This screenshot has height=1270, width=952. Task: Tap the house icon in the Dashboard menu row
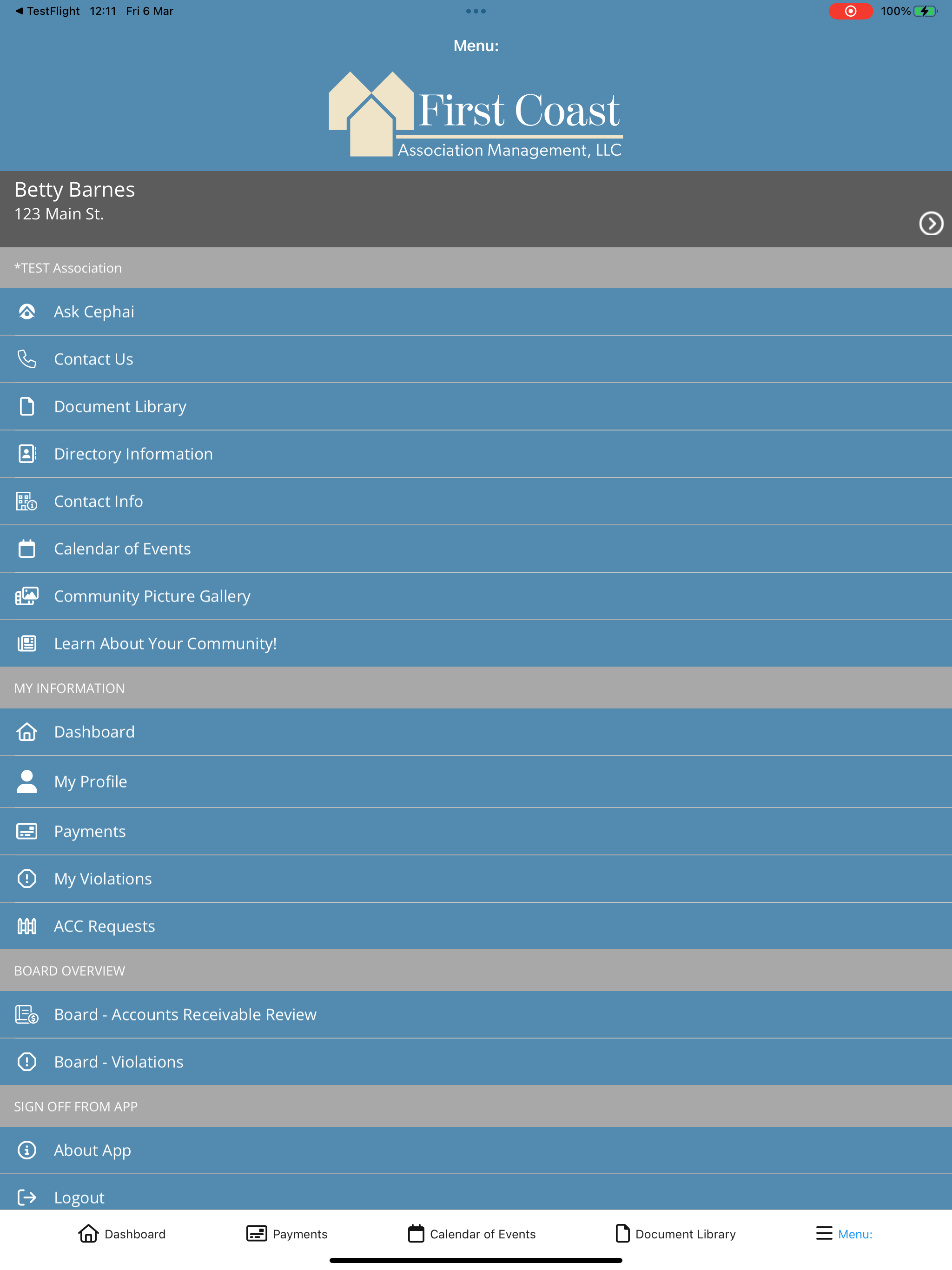coord(27,732)
